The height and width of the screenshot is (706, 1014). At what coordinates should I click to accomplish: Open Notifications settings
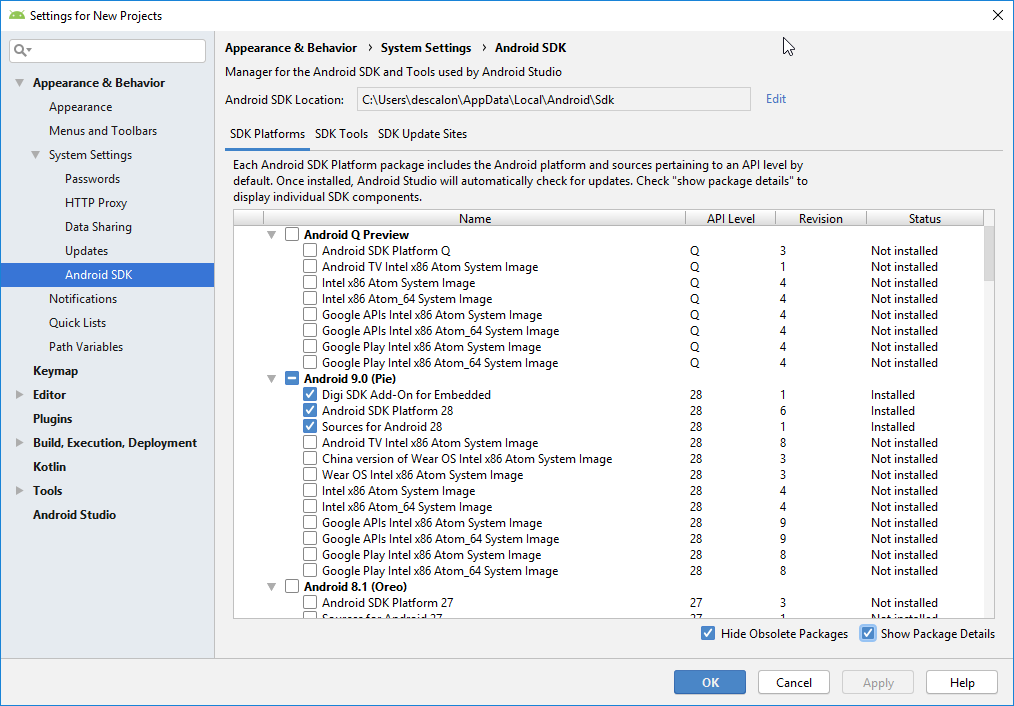(x=83, y=299)
